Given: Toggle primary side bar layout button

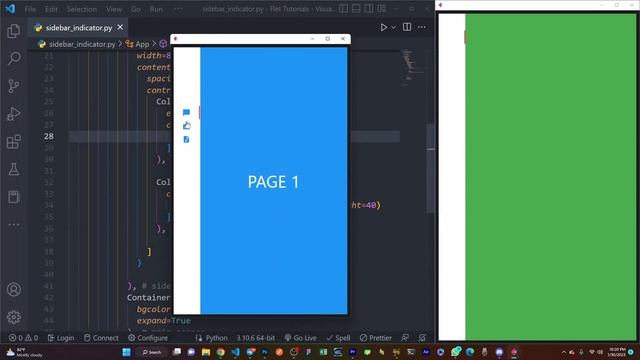Looking at the screenshot, I should point(344,9).
